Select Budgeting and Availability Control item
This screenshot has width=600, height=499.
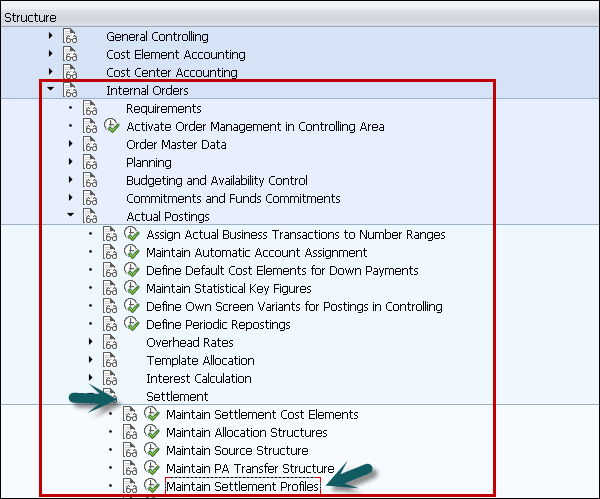[216, 181]
